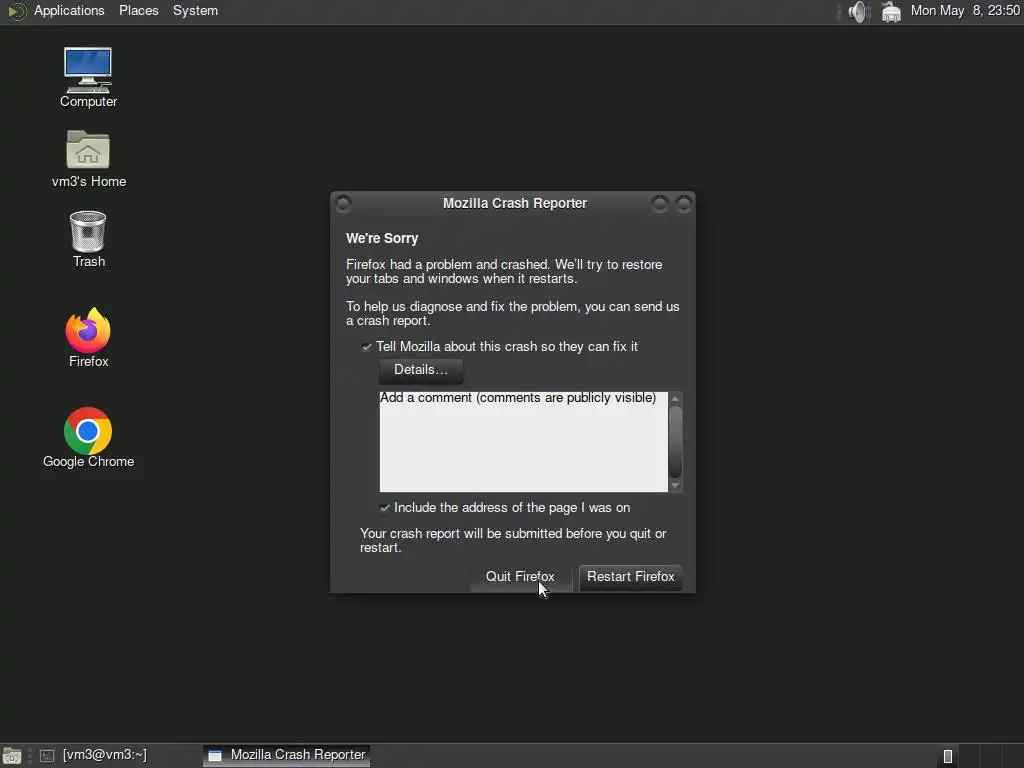Click the Mozilla Crash Reporter title bar text

tap(515, 204)
